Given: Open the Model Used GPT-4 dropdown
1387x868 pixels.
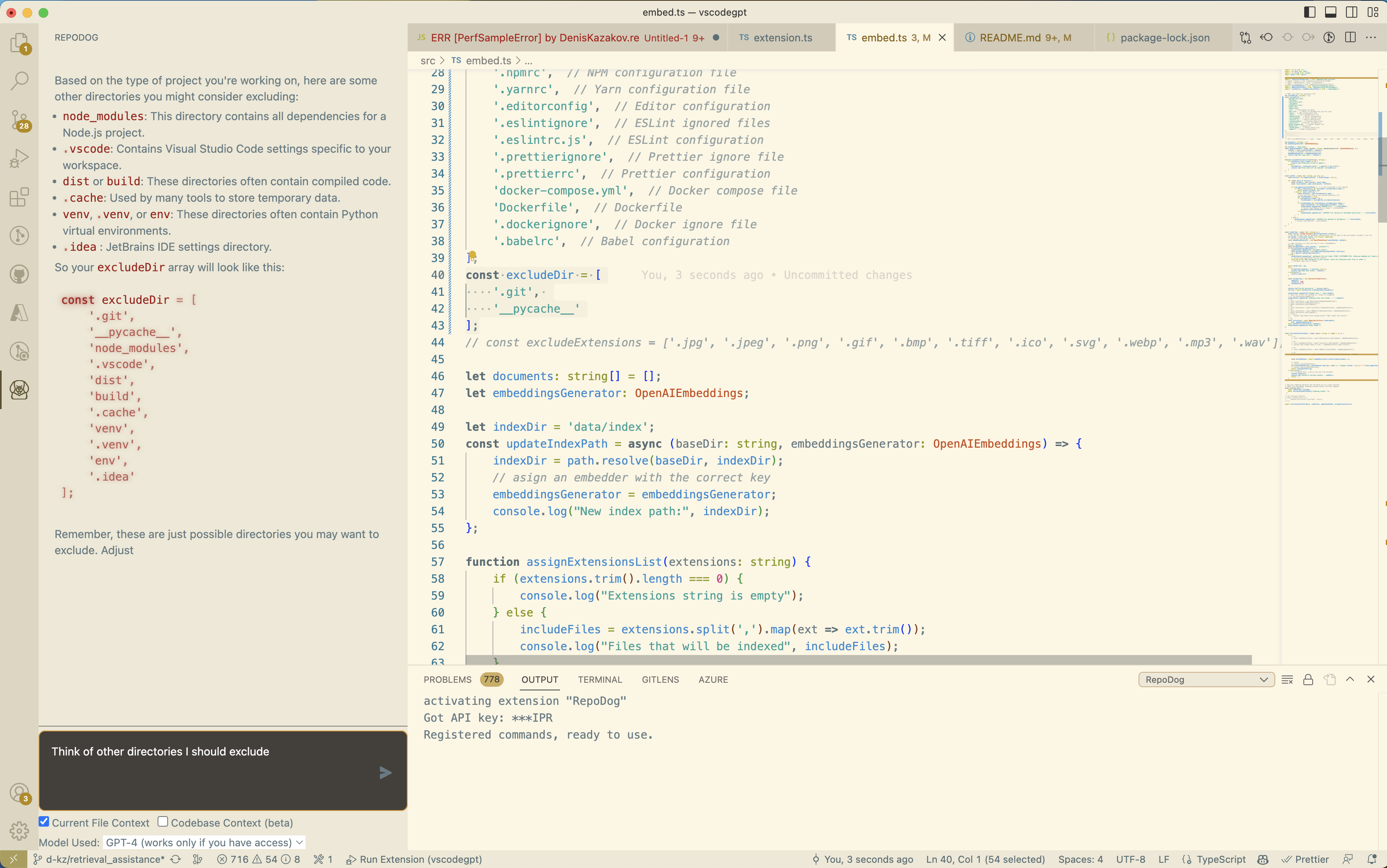Looking at the screenshot, I should (204, 842).
